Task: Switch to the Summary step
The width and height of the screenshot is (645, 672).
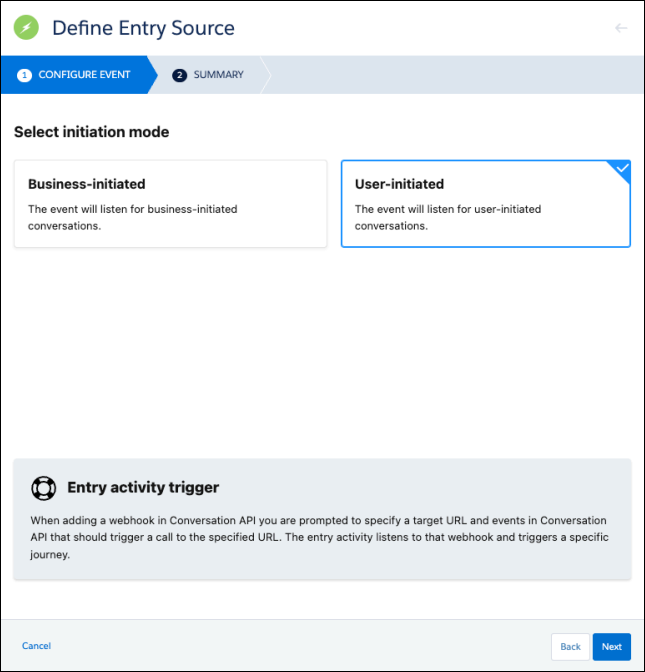Action: 218,75
